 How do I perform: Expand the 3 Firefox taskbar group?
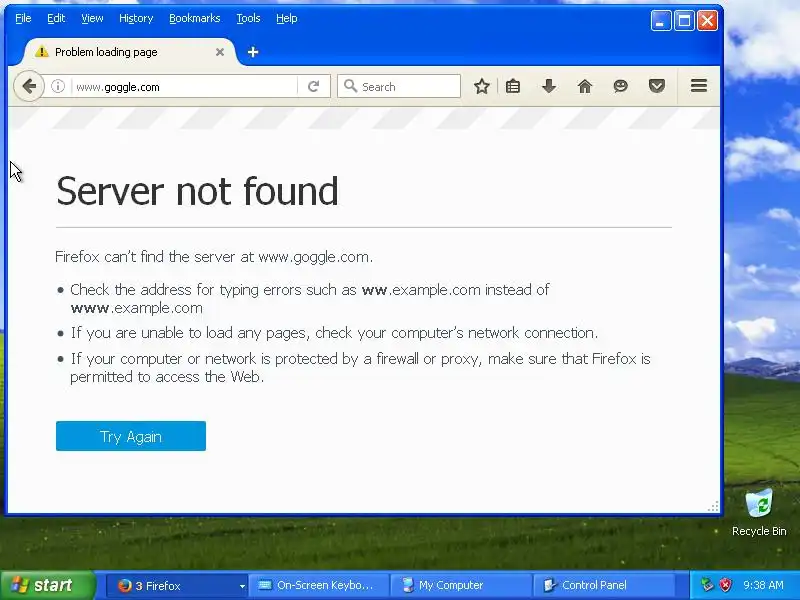pos(242,586)
